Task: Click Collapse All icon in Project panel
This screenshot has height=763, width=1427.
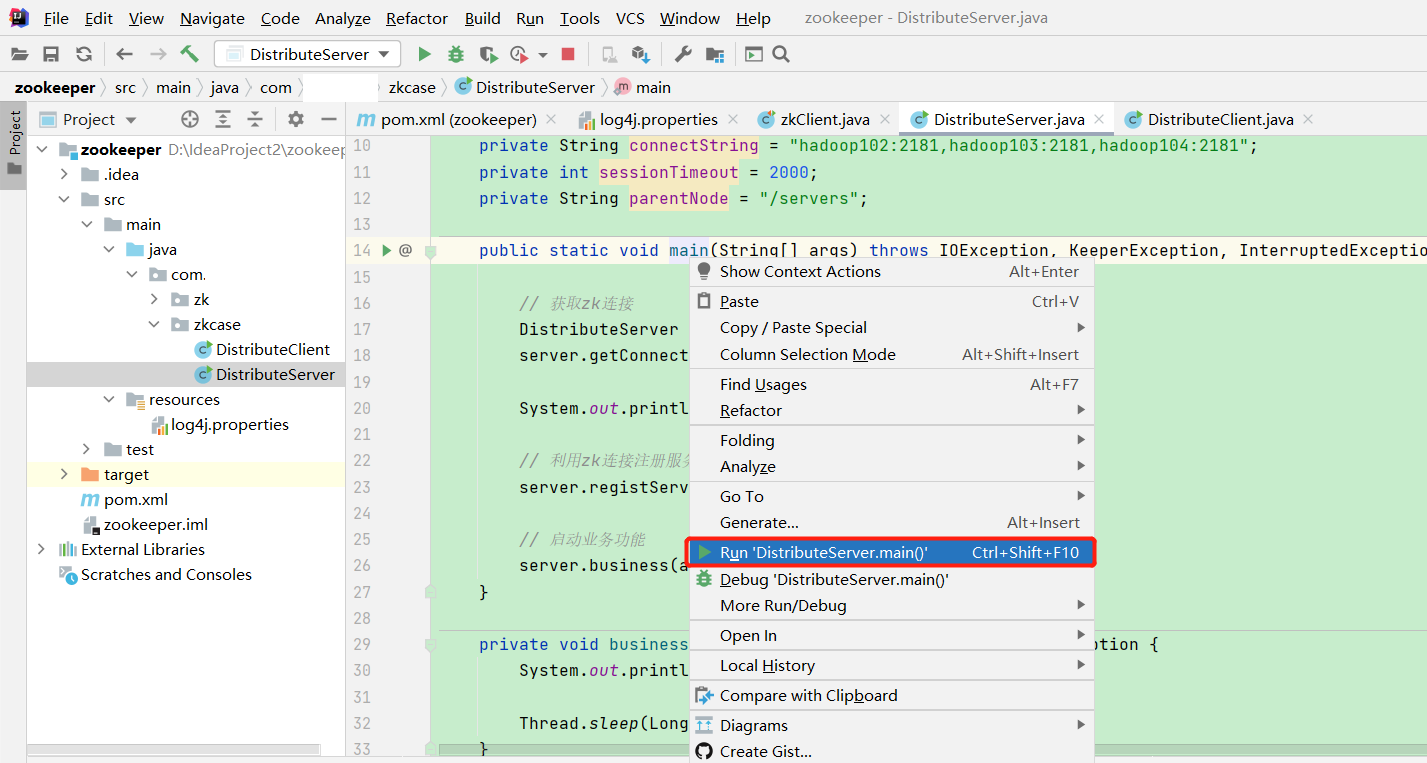Action: (255, 119)
